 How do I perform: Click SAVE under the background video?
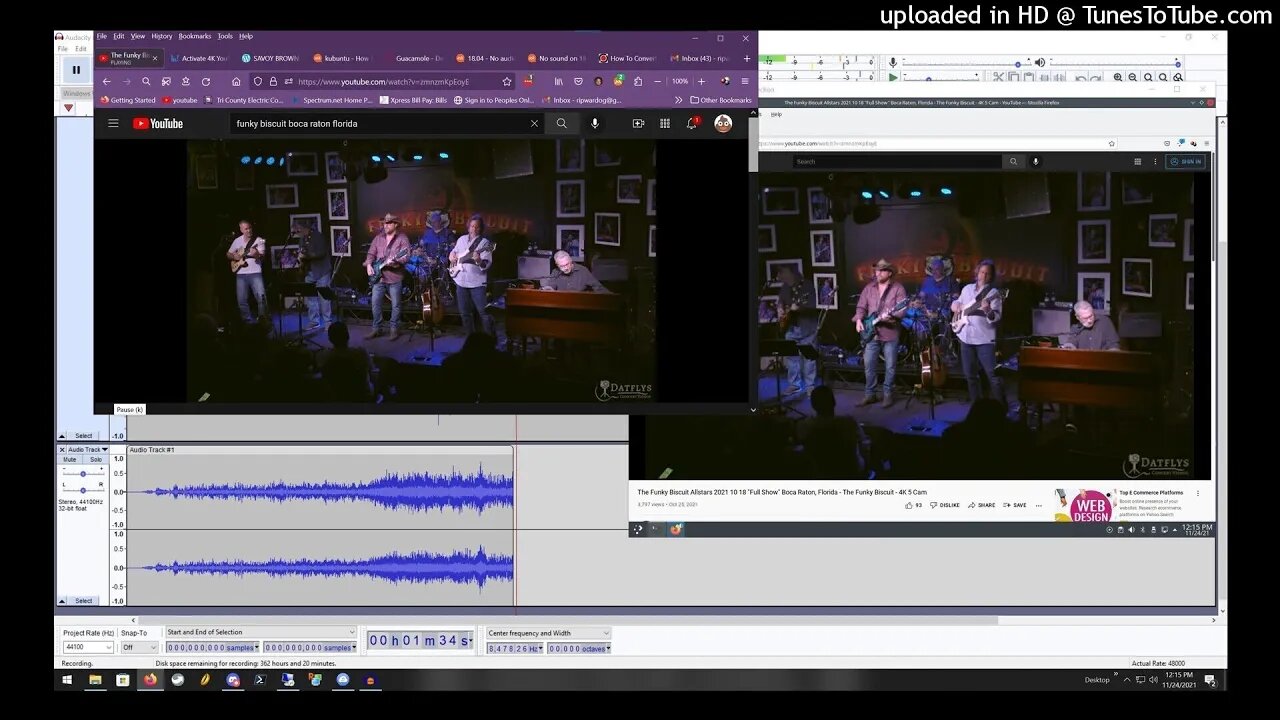(1015, 505)
